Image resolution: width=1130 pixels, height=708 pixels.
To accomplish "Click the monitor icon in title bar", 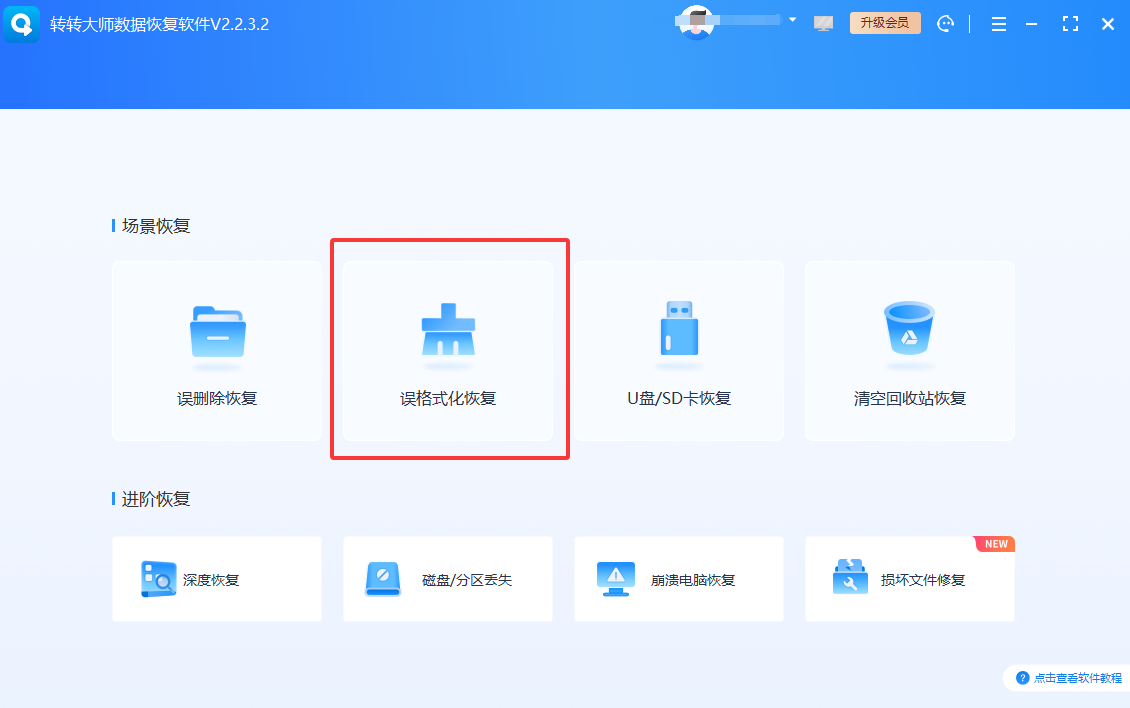I will click(x=823, y=24).
